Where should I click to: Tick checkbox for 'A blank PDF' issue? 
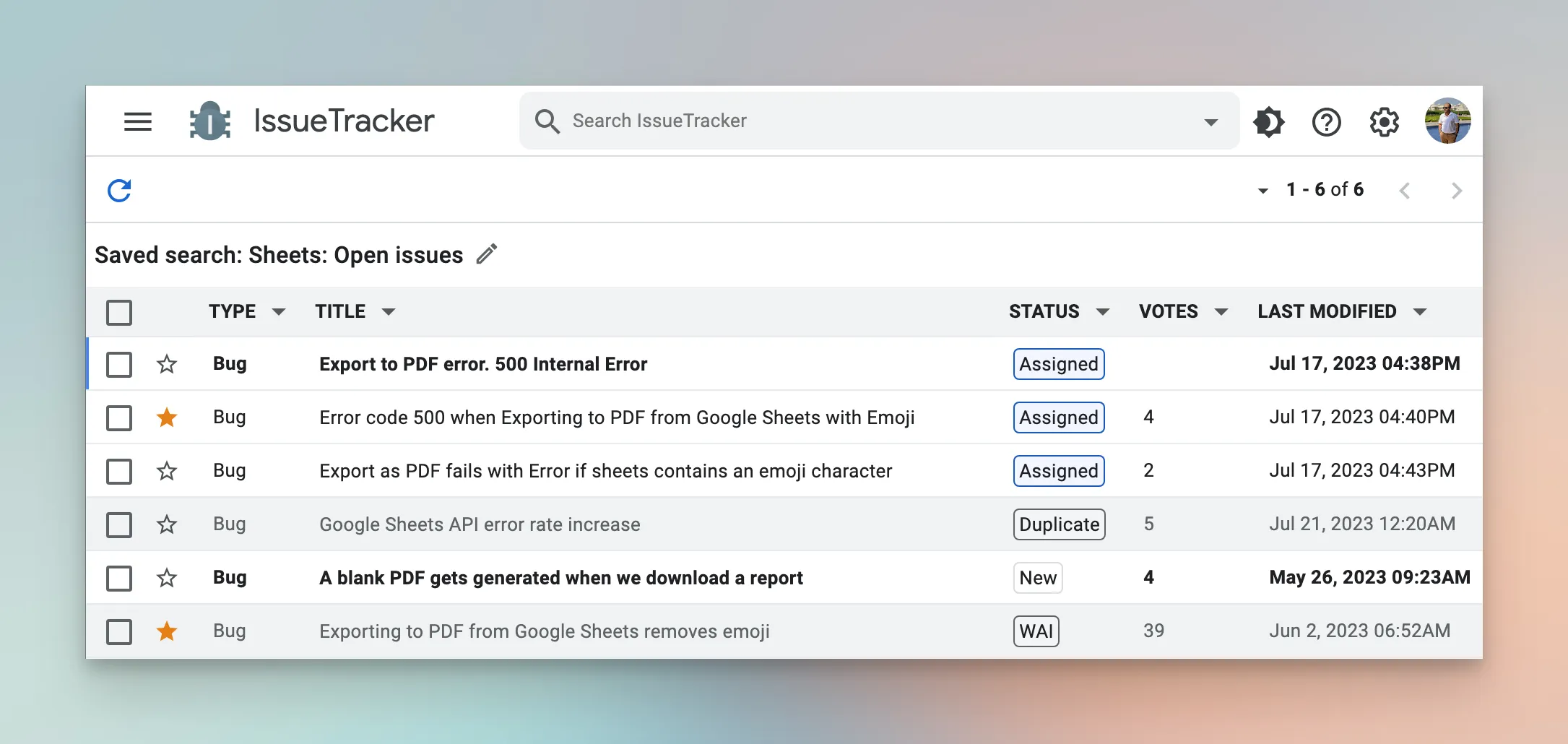pos(119,578)
